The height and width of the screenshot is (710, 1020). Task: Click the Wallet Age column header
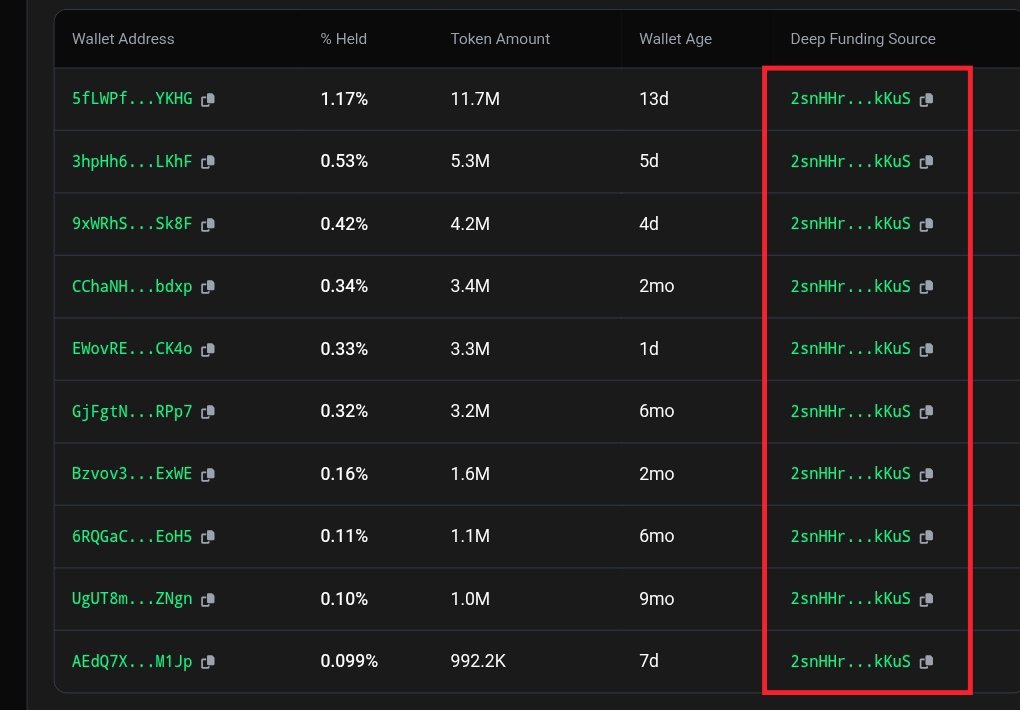[x=675, y=38]
